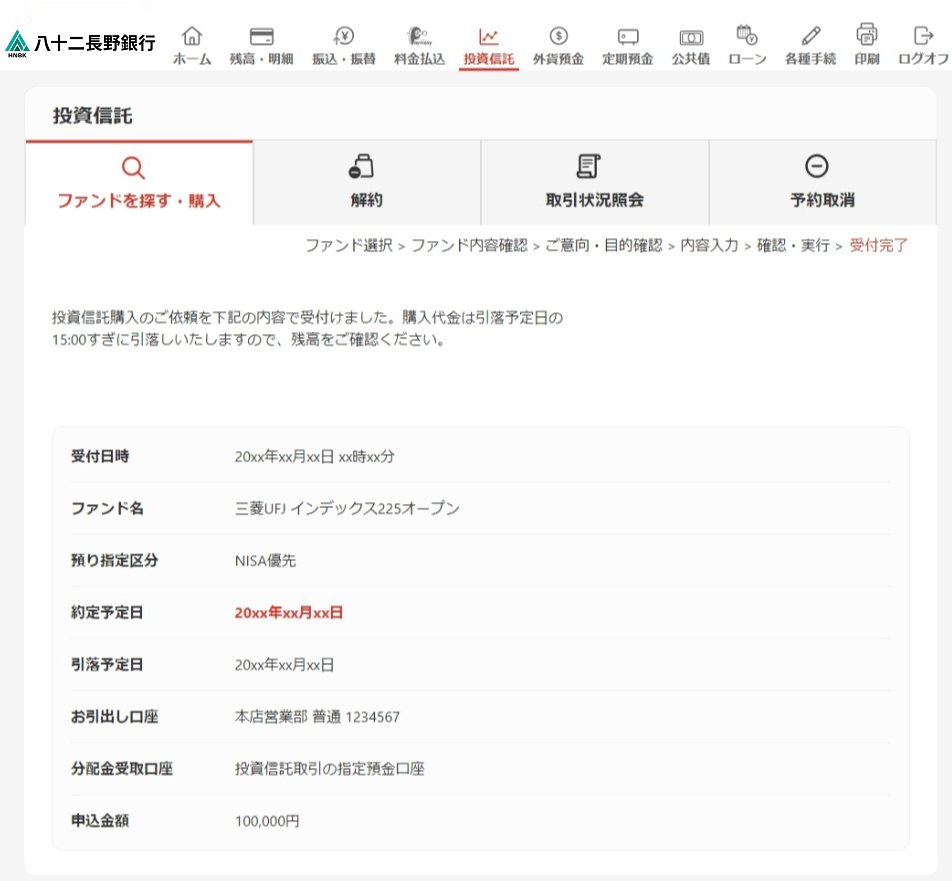Click ログオフ to sign out
Viewport: 952px width, 881px height.
coord(923,45)
